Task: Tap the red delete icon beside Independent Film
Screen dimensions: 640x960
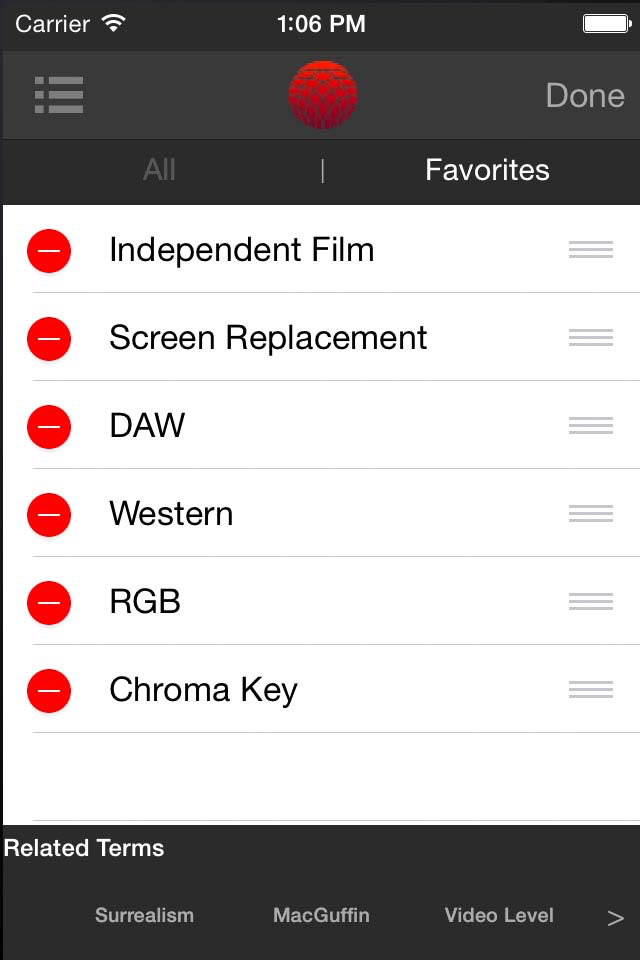Action: click(49, 250)
